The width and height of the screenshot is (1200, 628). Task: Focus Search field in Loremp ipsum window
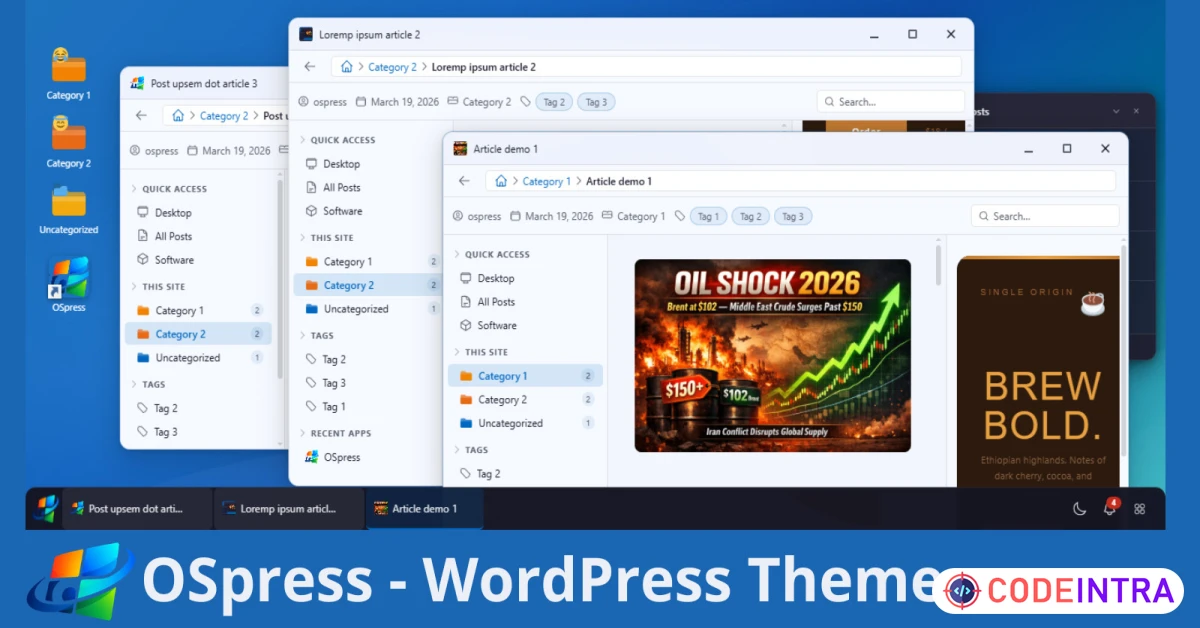click(890, 102)
